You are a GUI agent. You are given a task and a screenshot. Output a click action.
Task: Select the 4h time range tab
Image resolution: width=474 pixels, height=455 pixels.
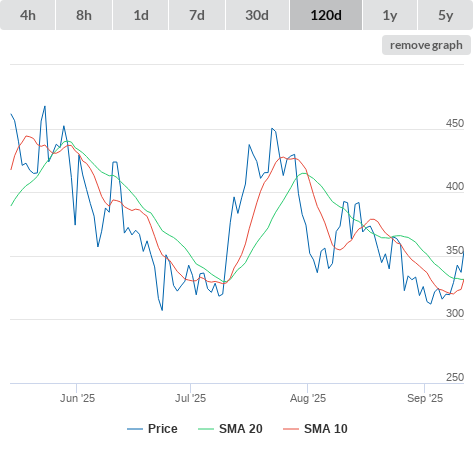click(x=28, y=15)
